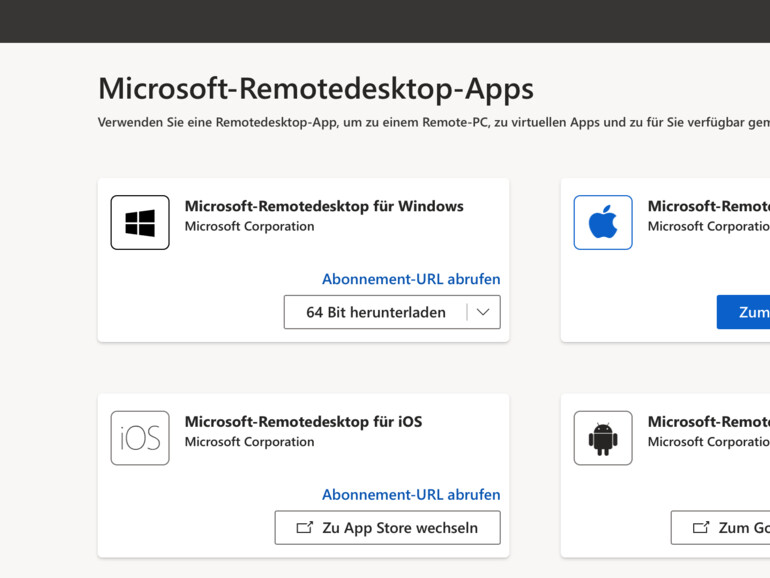This screenshot has height=578, width=770.
Task: Click Microsoft Corporation text under Windows title
Action: click(x=249, y=226)
